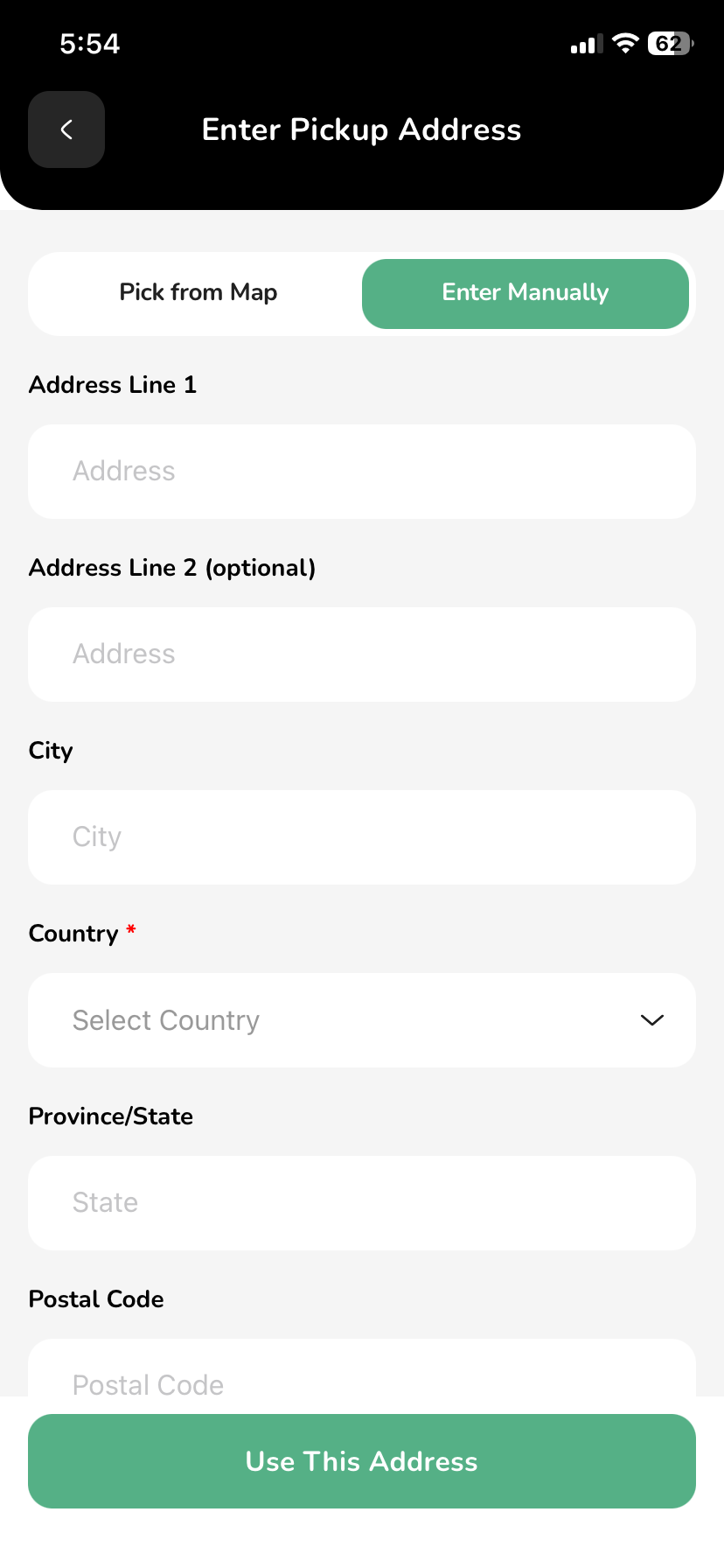The image size is (724, 1568).
Task: Click the Postal Code input field
Action: coord(362,1368)
